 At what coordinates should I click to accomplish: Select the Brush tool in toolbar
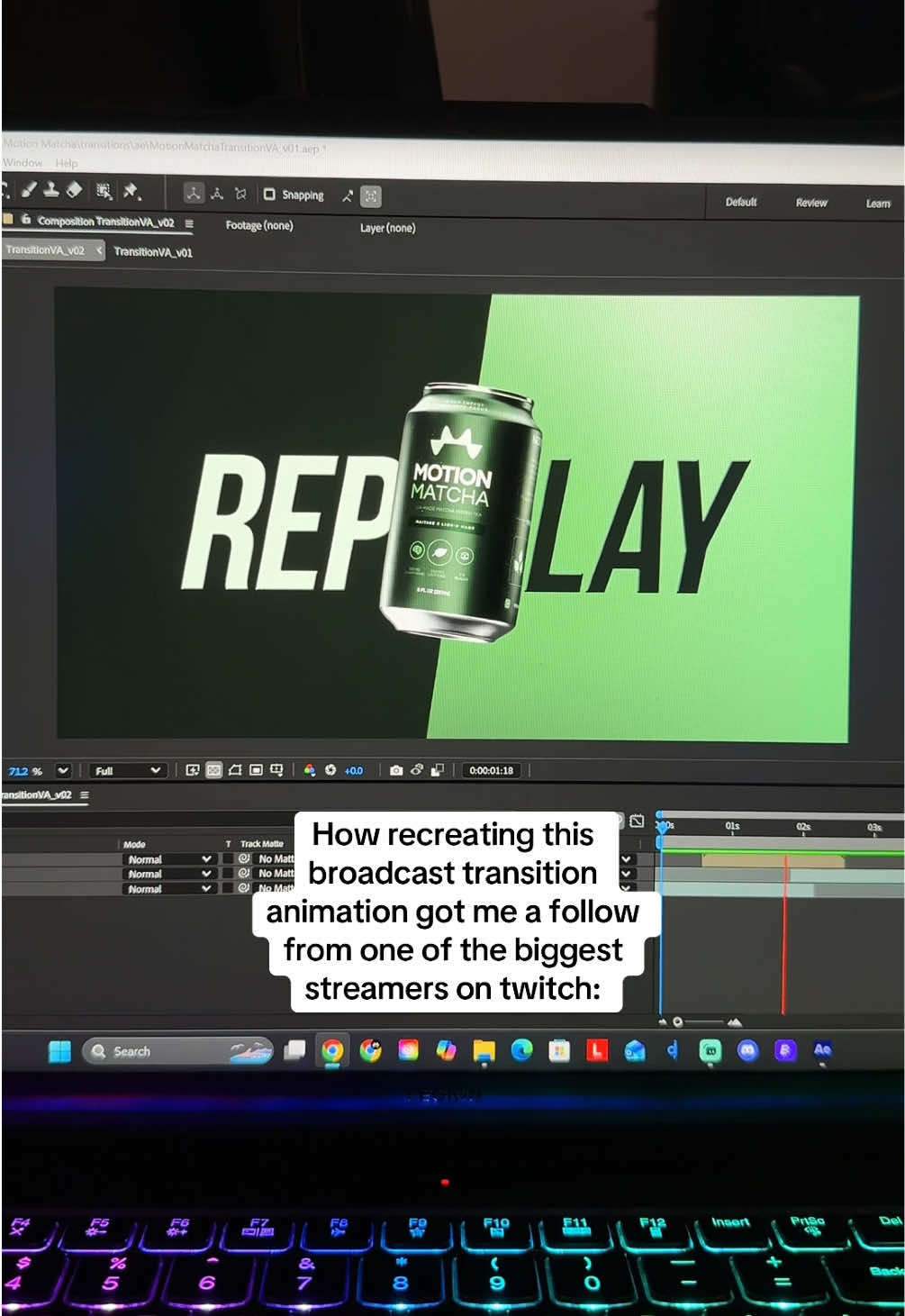point(30,189)
